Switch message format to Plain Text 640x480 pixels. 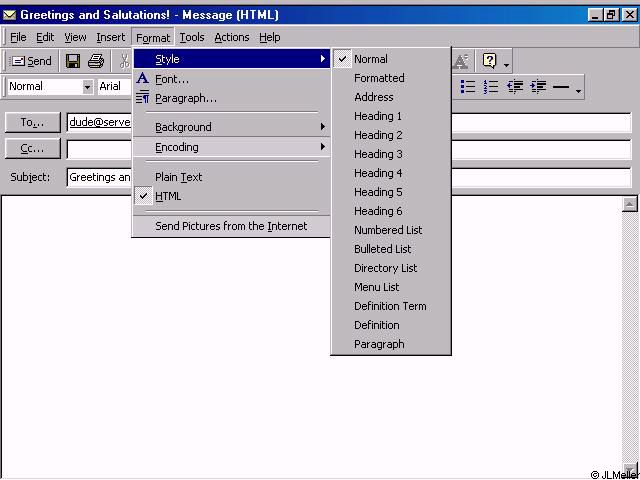pos(178,177)
